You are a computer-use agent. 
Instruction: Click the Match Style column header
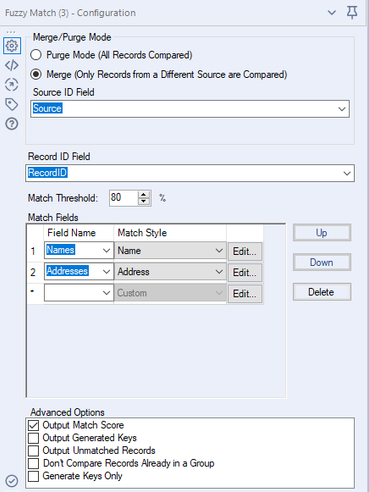[170, 233]
